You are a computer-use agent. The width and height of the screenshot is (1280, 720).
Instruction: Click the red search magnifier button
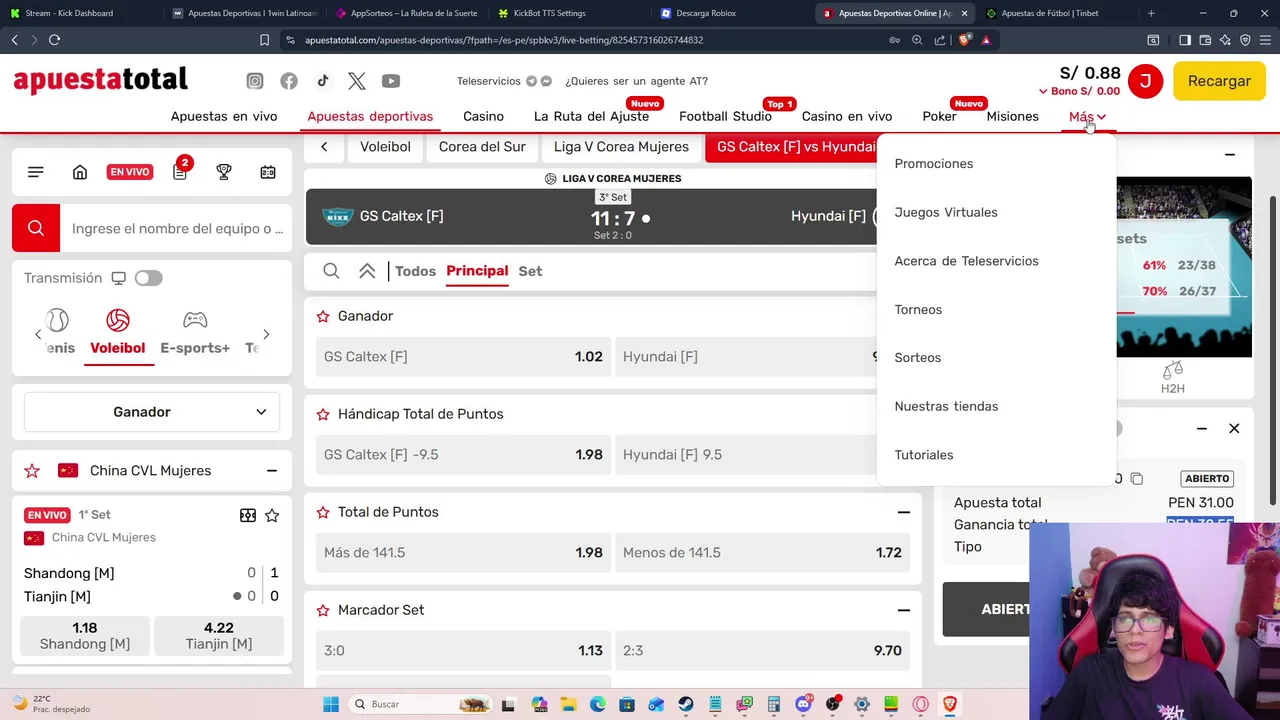pos(36,228)
